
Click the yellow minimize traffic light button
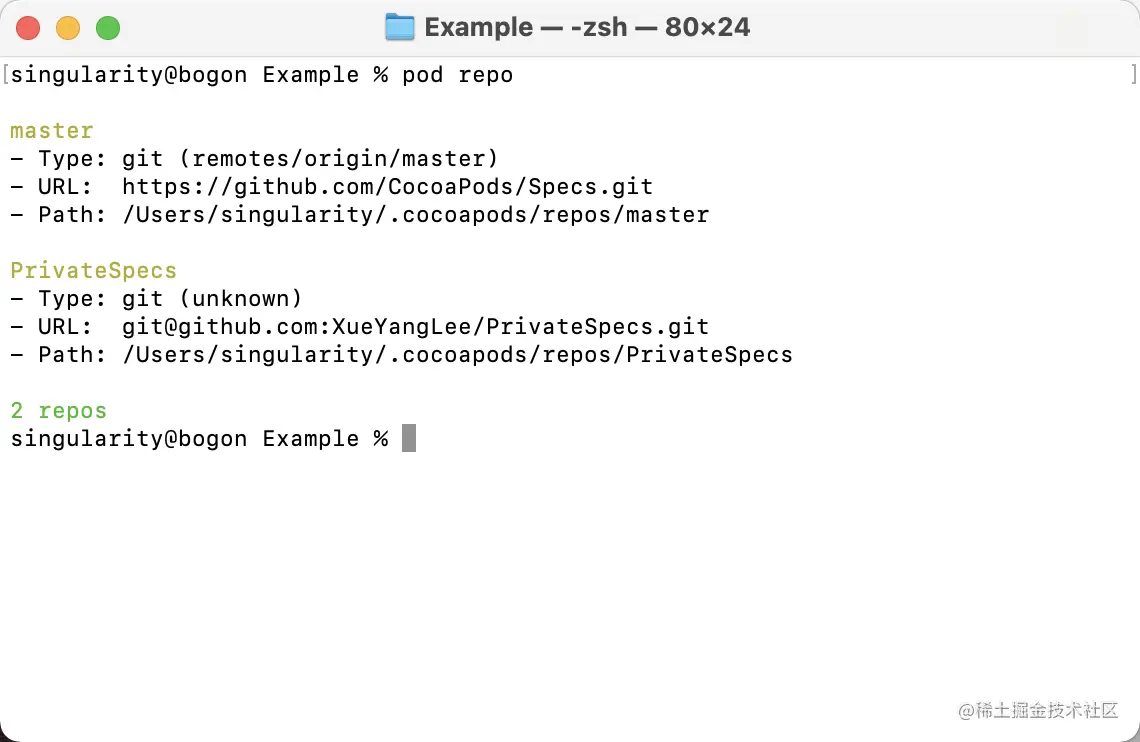pyautogui.click(x=68, y=28)
